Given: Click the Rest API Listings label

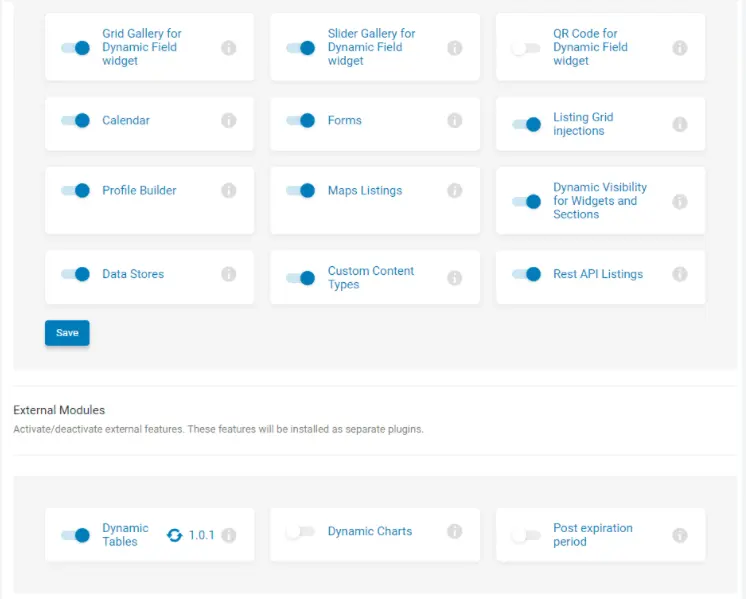Looking at the screenshot, I should (598, 274).
